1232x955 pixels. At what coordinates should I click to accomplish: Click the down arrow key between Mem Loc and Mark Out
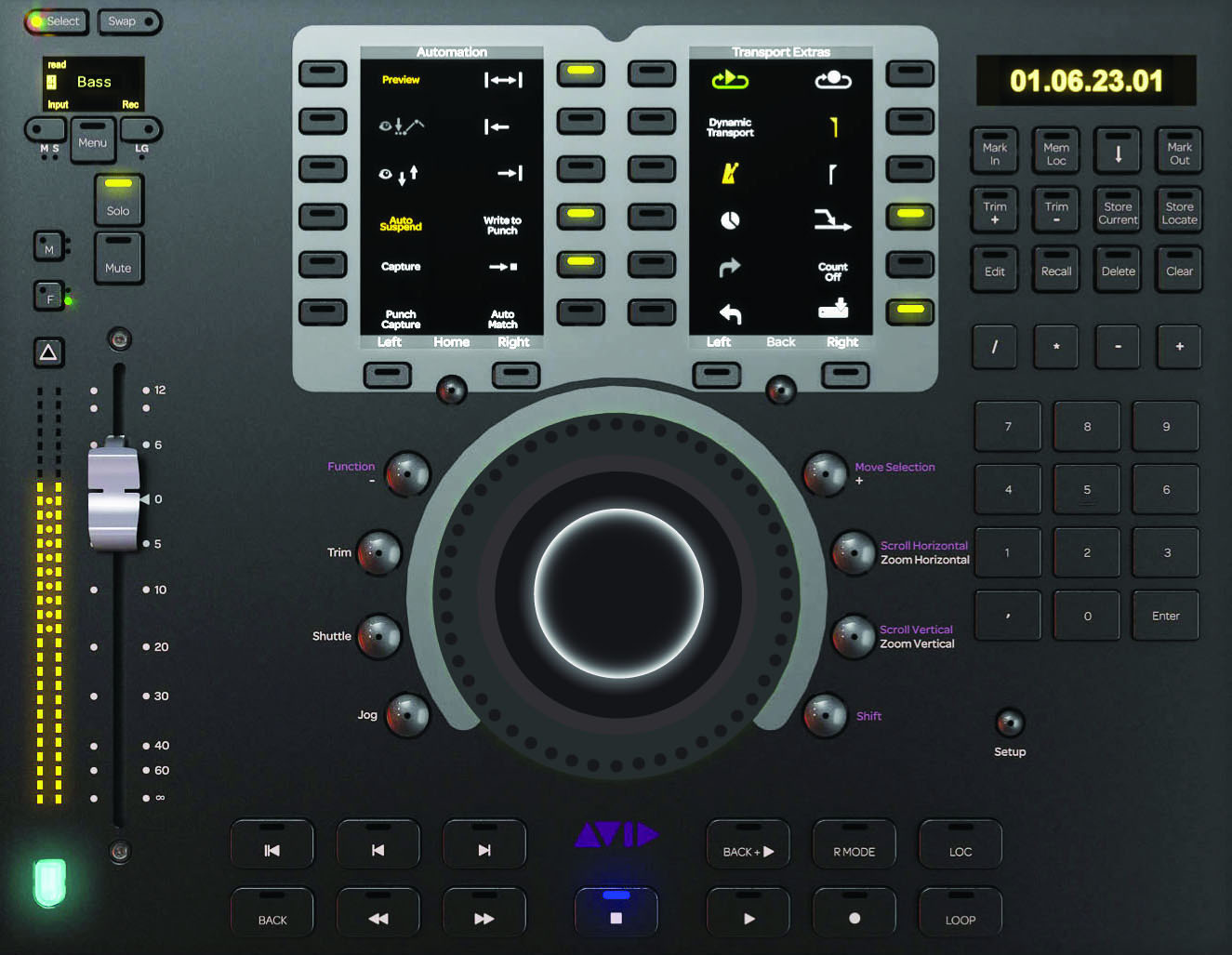tap(1118, 151)
